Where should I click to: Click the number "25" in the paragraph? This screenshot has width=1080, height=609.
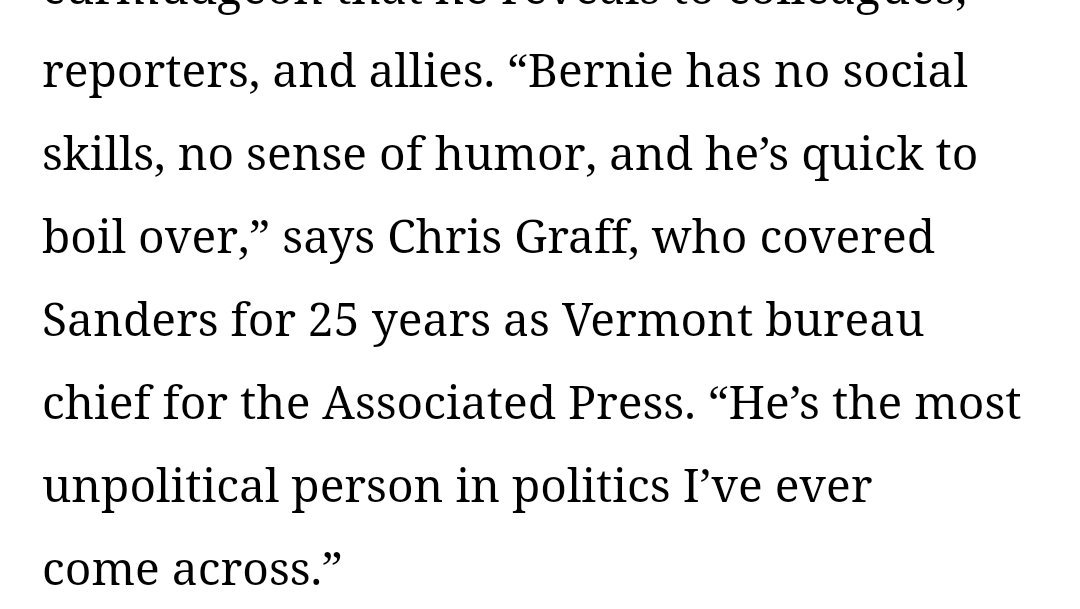333,320
